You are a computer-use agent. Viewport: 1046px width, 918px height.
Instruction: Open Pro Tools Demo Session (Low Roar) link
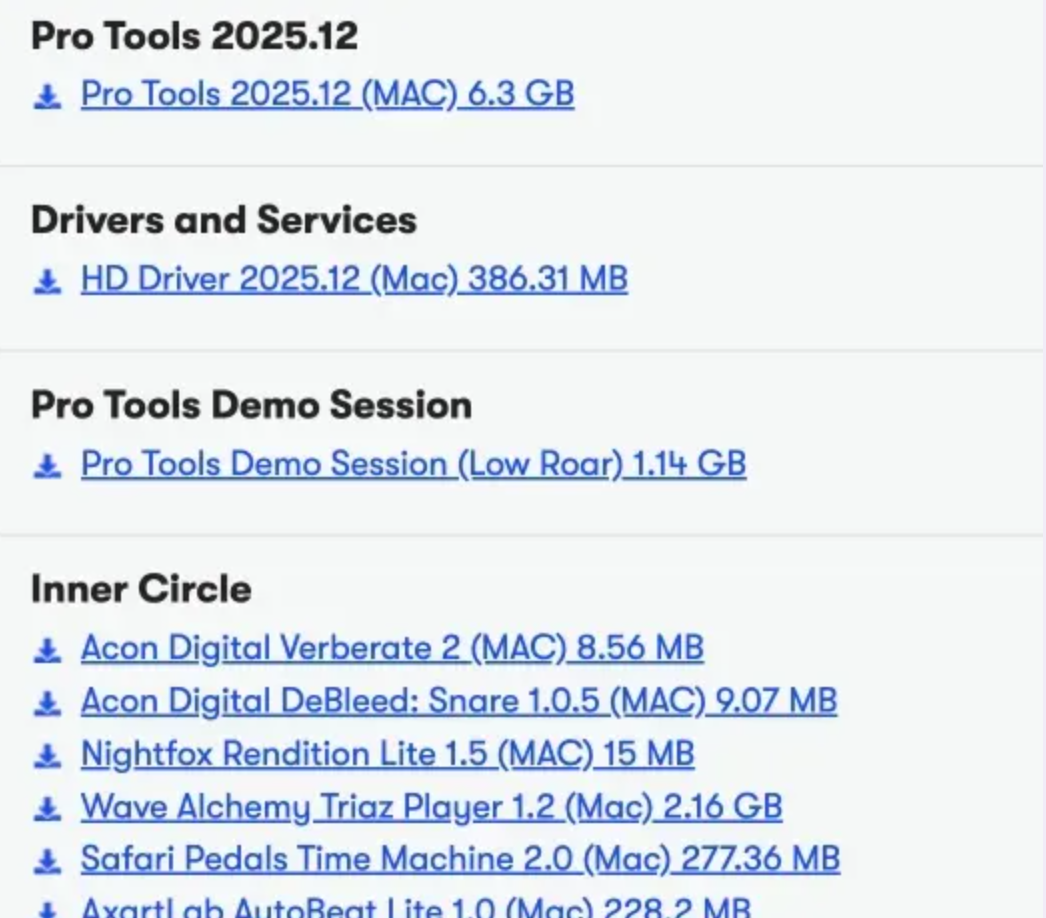(413, 464)
